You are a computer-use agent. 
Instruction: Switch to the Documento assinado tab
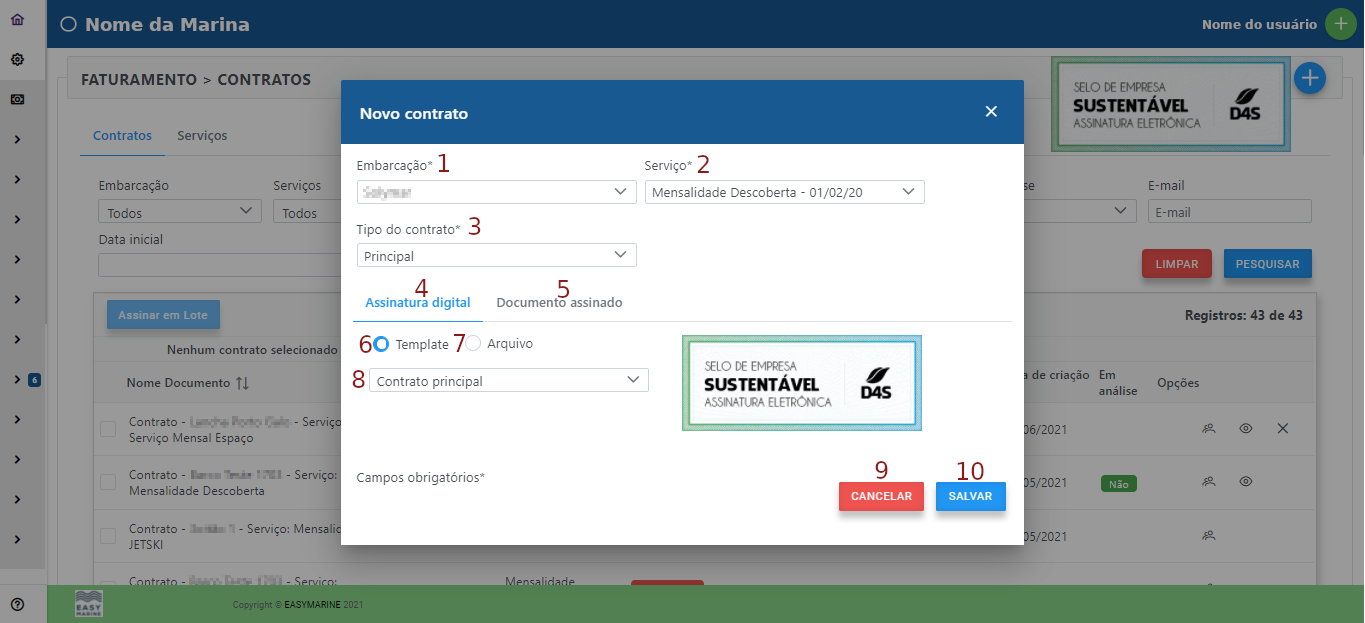point(559,303)
